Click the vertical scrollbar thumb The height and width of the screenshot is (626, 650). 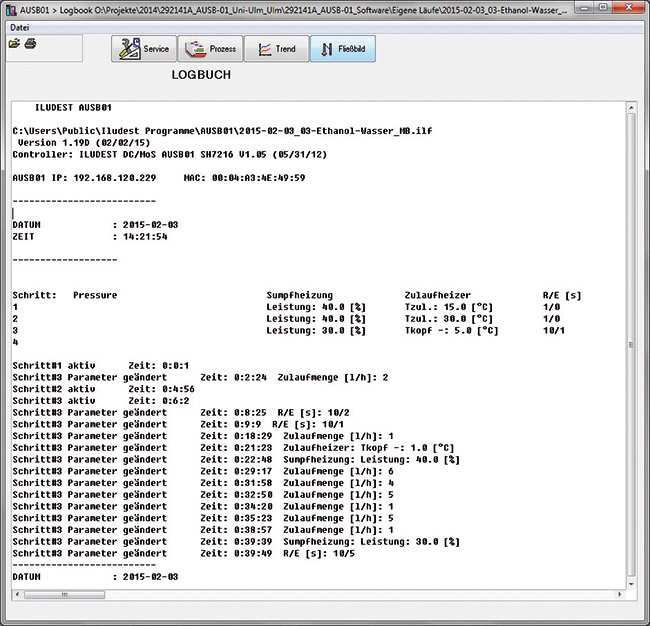point(631,345)
